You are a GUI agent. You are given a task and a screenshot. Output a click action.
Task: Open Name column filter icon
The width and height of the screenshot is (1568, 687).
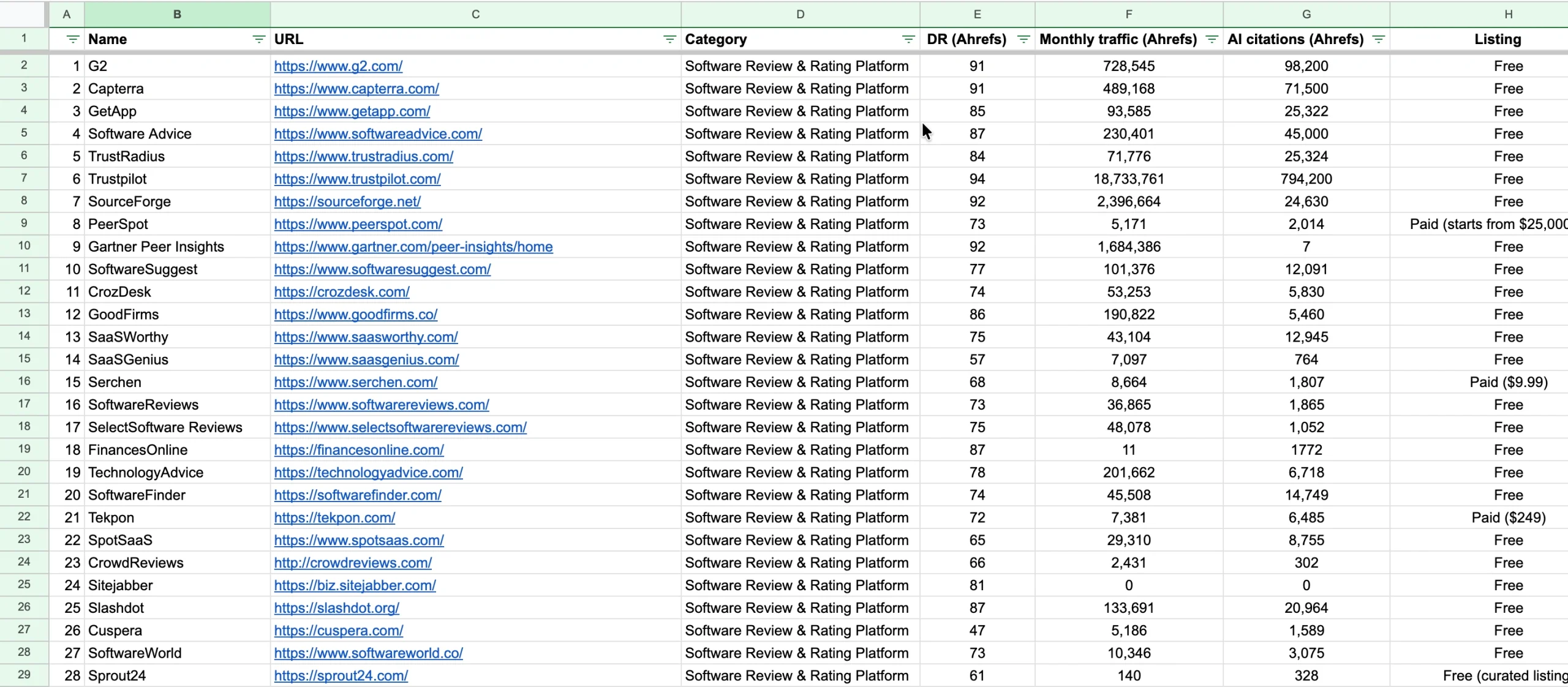(x=258, y=39)
